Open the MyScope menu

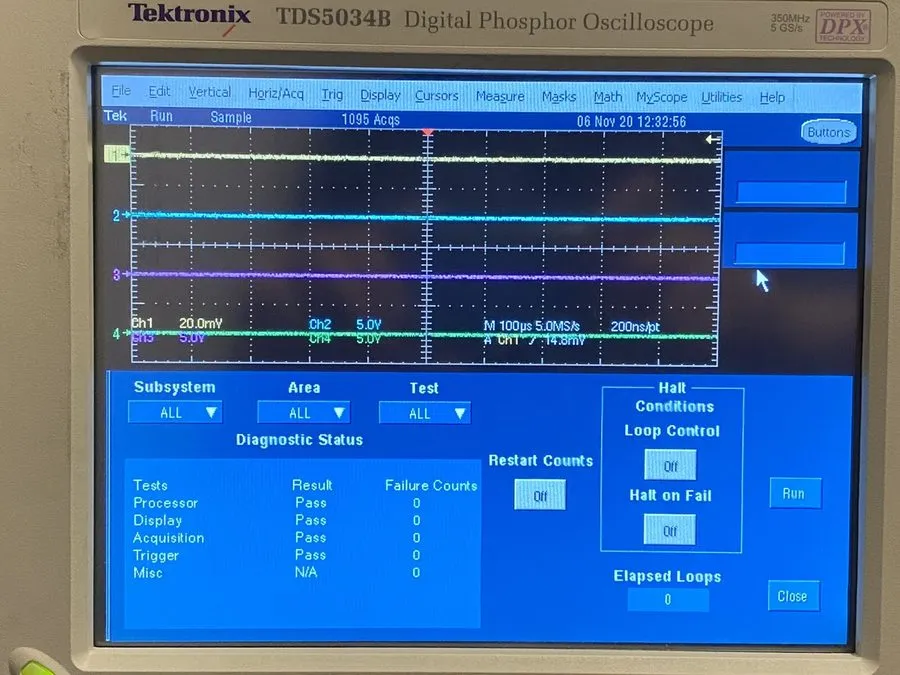click(661, 98)
